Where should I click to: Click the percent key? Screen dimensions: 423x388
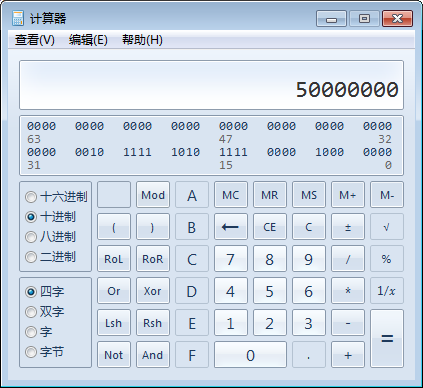click(x=387, y=259)
